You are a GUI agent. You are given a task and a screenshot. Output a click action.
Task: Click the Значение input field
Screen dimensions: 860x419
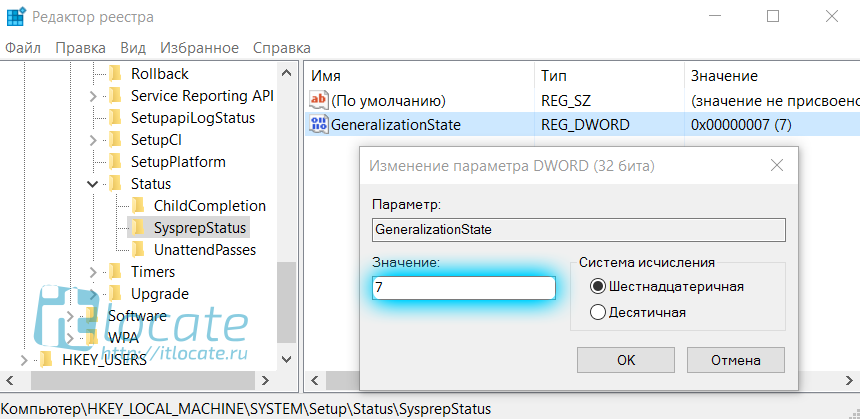(463, 288)
